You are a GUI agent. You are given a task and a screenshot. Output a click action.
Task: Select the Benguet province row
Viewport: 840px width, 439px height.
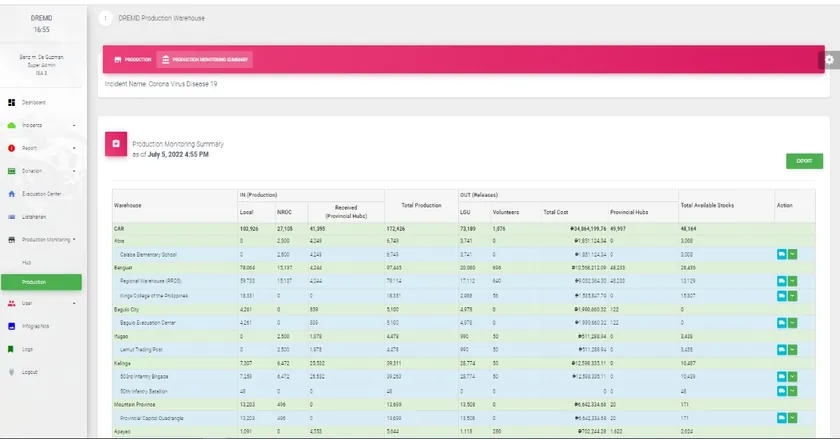(x=463, y=267)
